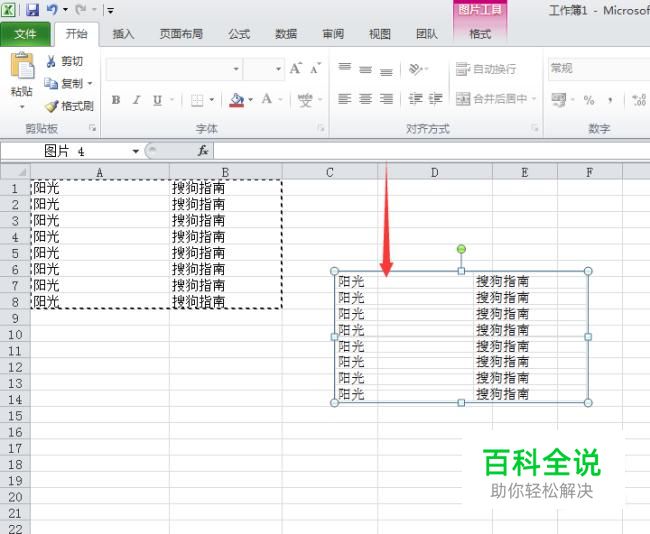
Task: Set middle vertical alignment
Action: coord(365,69)
